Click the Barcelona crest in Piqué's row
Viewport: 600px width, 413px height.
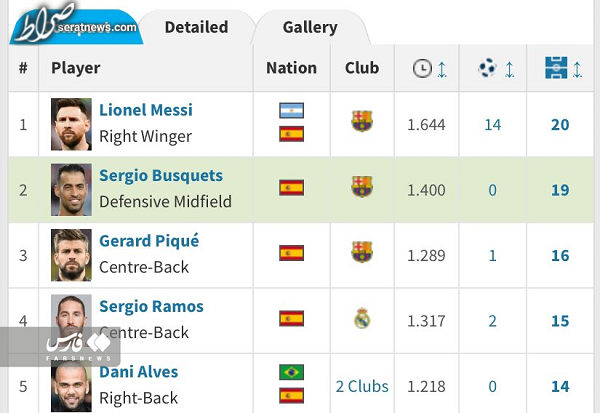(362, 252)
